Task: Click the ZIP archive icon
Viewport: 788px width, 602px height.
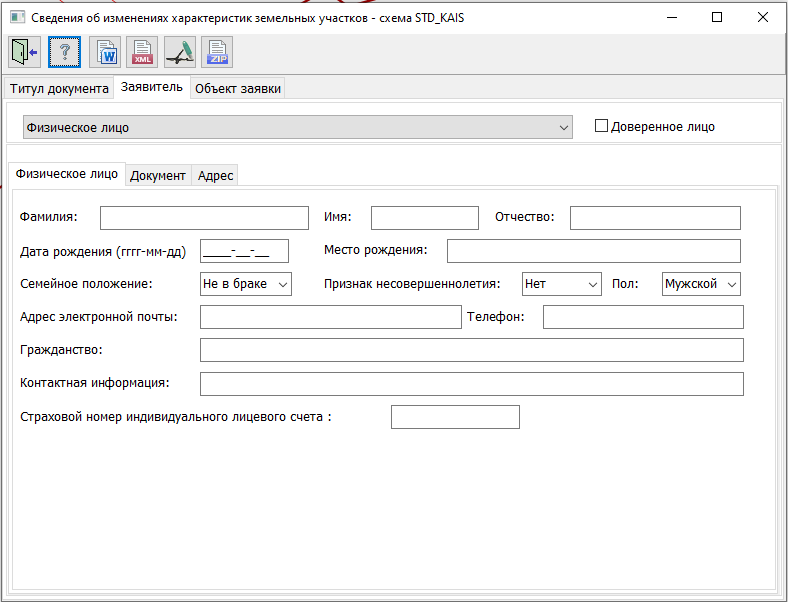Action: [217, 51]
